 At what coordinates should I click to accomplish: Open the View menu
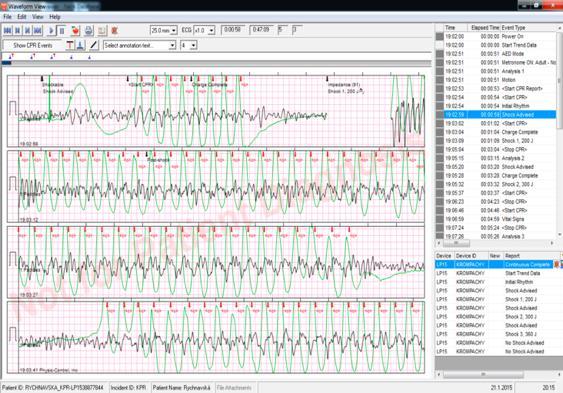click(x=37, y=17)
